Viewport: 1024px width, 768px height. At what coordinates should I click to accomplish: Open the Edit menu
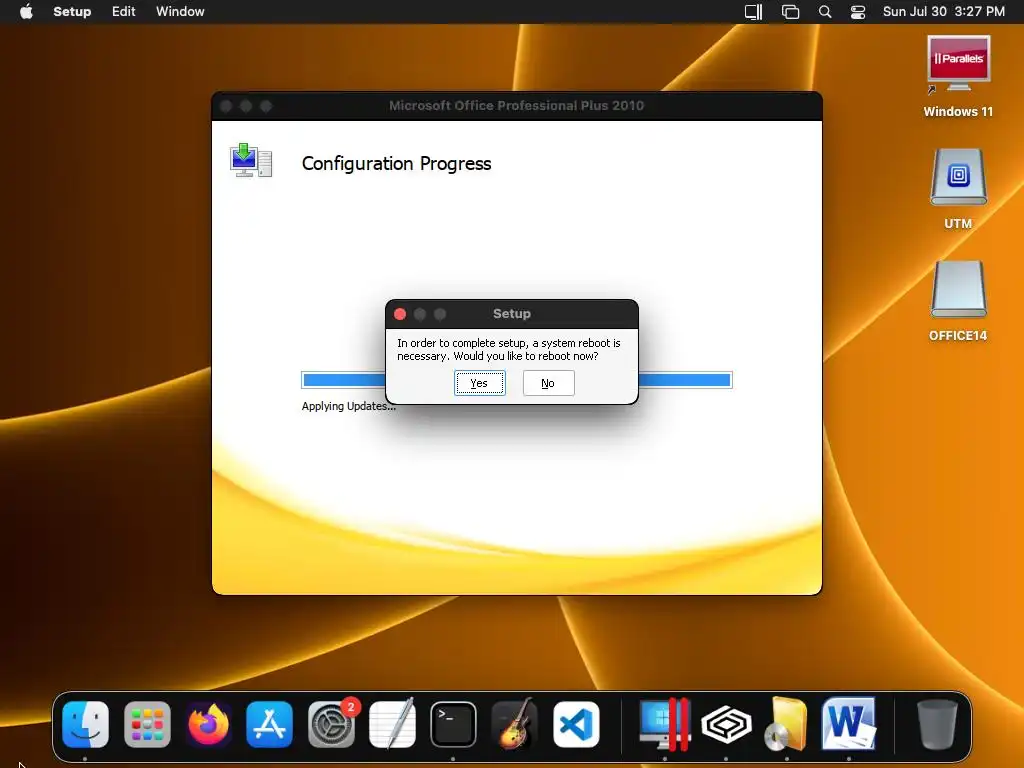[x=123, y=11]
